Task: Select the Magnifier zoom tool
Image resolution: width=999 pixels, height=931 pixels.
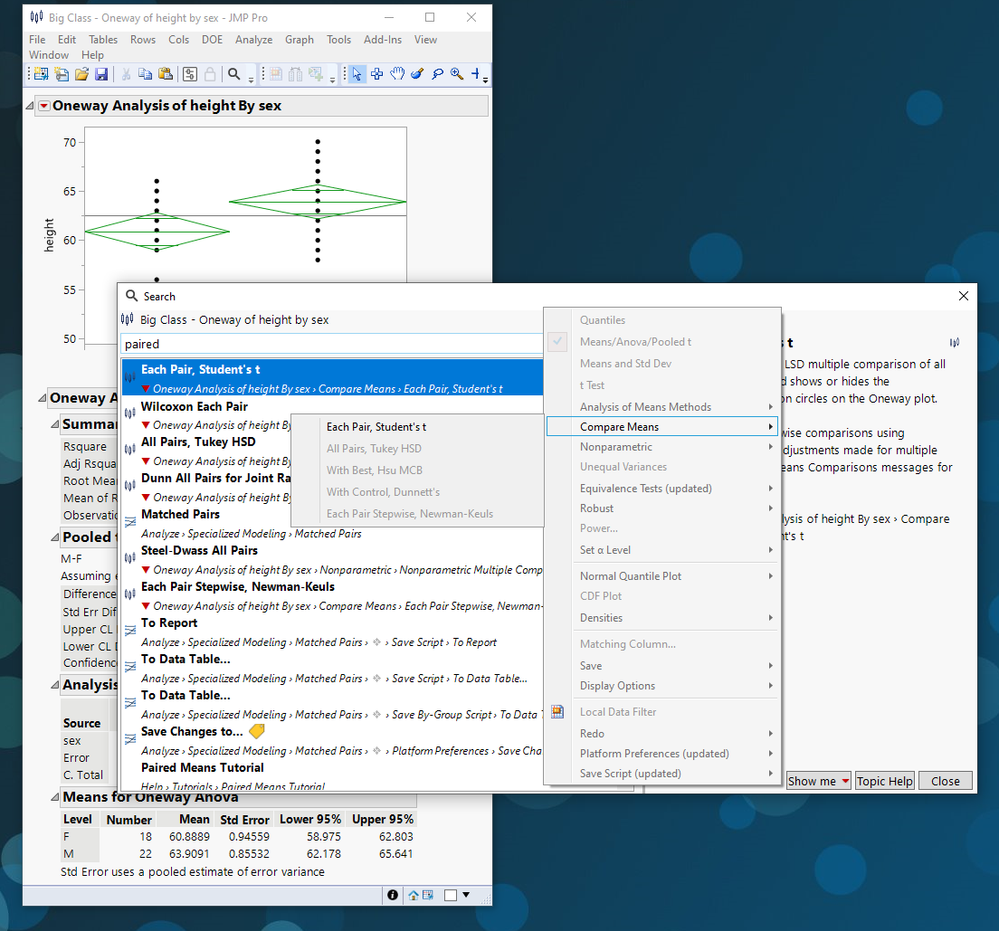Action: [x=457, y=74]
